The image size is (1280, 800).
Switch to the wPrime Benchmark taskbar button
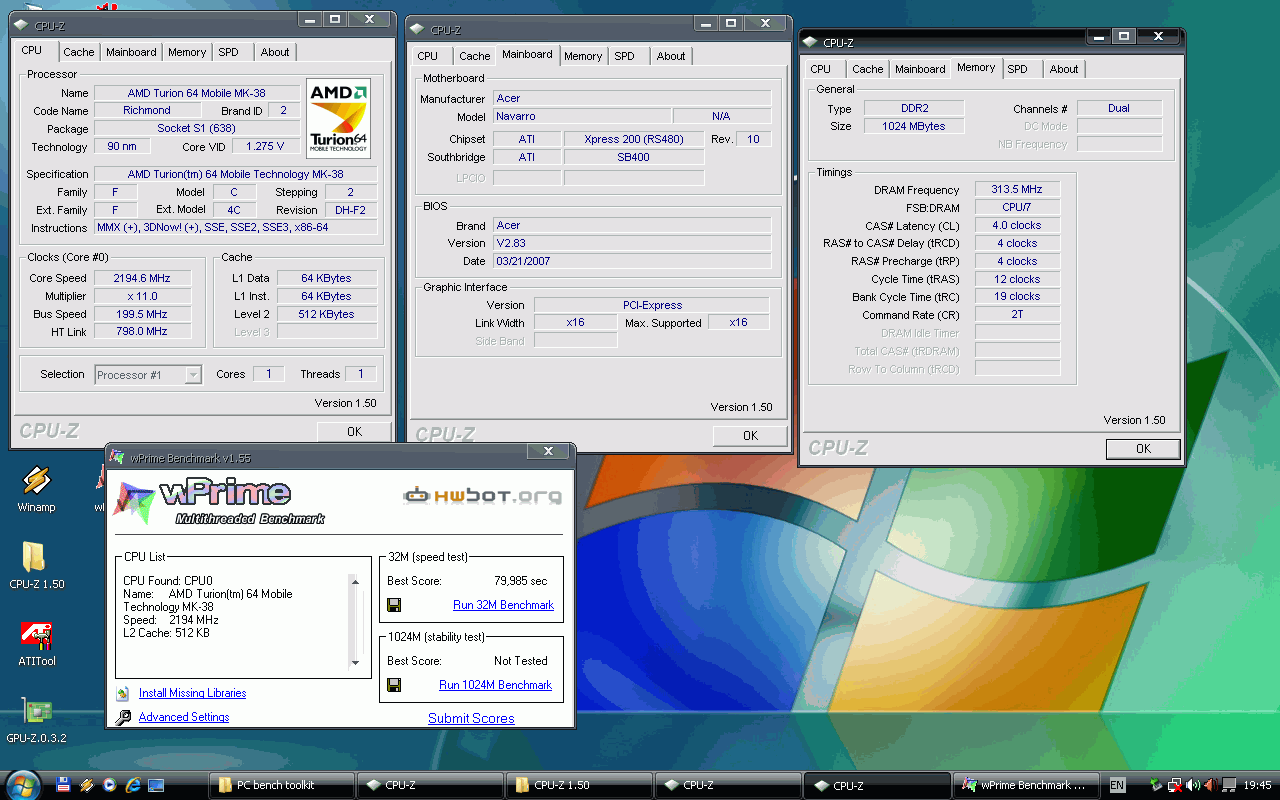[x=1025, y=785]
